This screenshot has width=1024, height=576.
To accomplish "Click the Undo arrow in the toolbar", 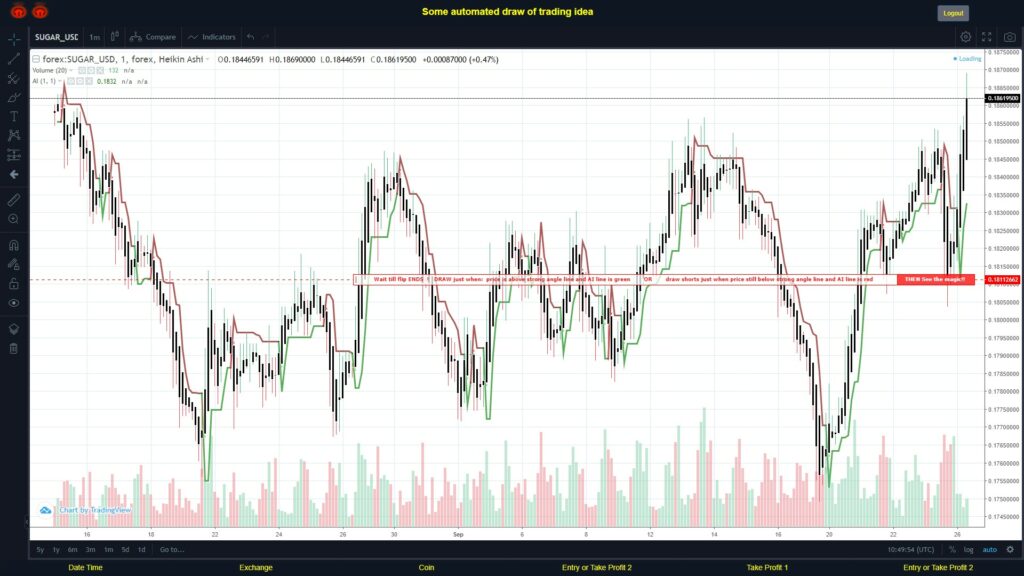I will (x=250, y=36).
